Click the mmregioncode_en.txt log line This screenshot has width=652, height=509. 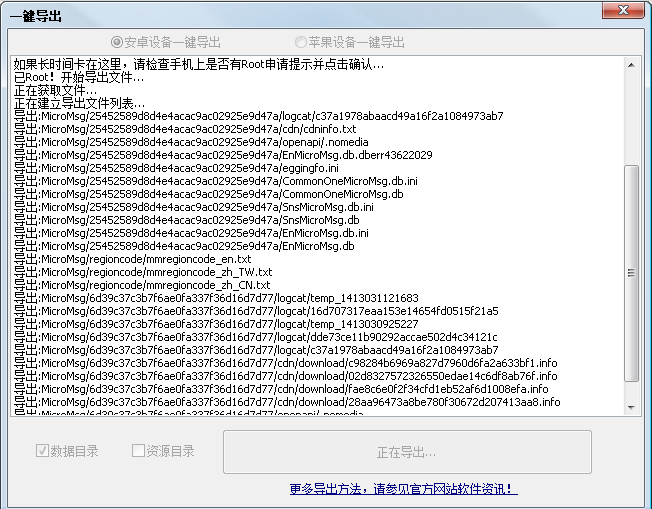(133, 259)
